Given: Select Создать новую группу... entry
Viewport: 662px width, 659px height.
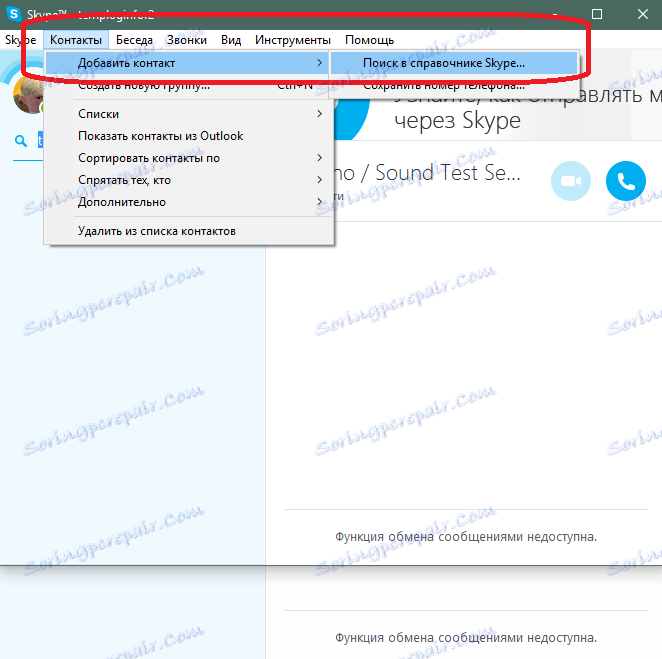Looking at the screenshot, I should click(186, 85).
